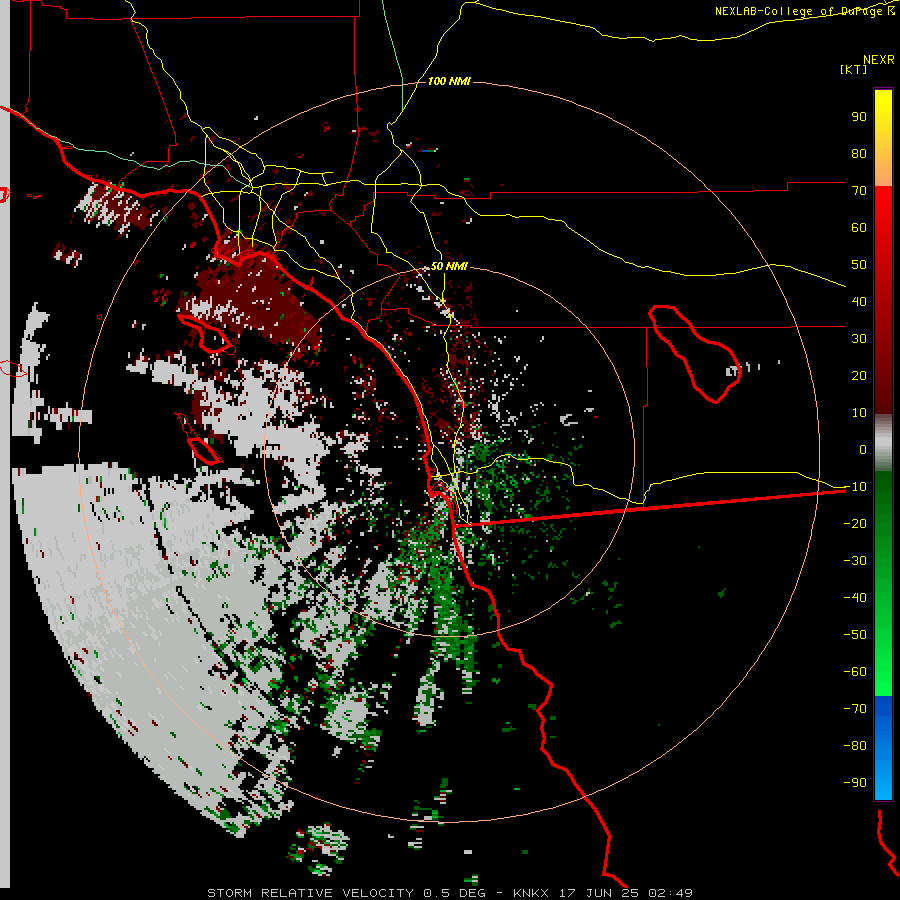Click the -40 knot scale value
The width and height of the screenshot is (900, 900).
pyautogui.click(x=855, y=598)
